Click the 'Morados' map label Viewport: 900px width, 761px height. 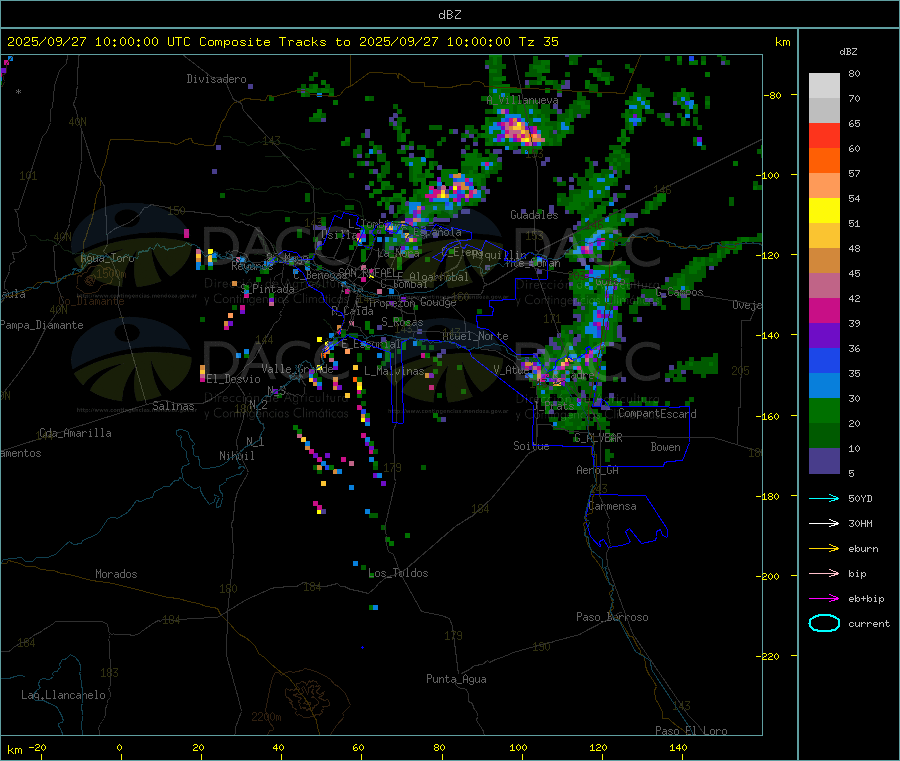point(116,574)
